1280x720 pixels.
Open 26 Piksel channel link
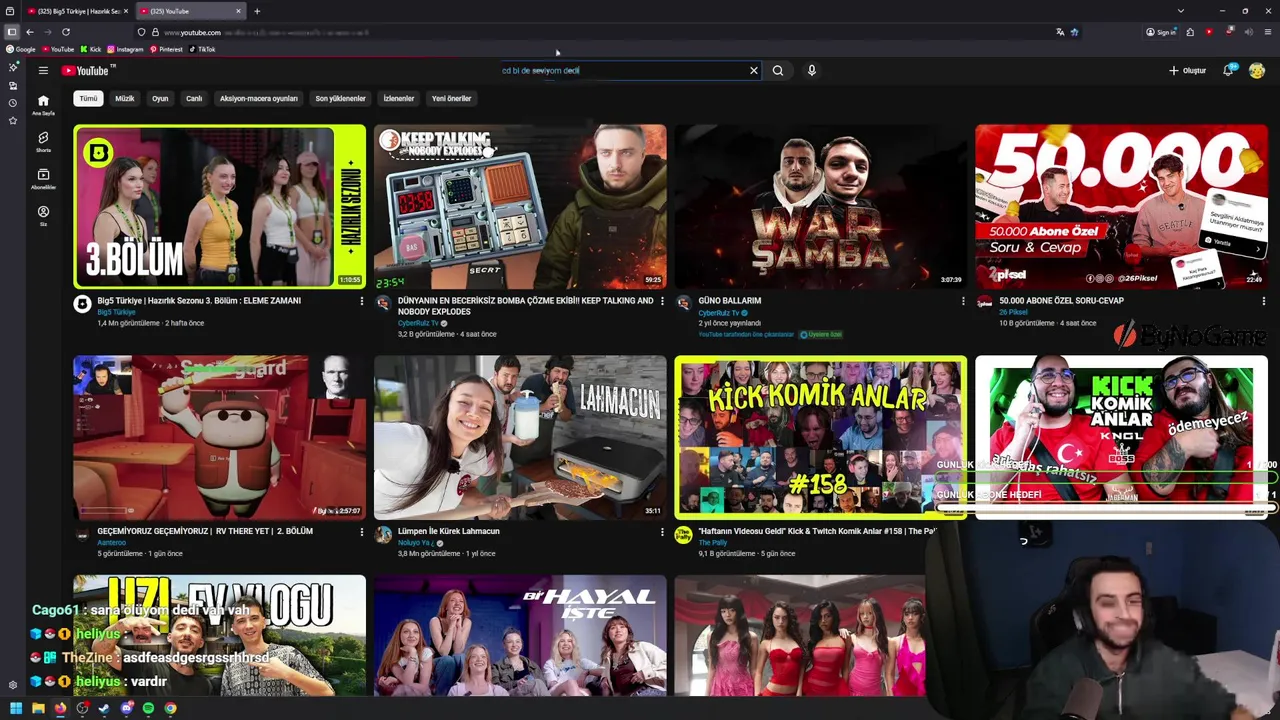coord(1013,312)
